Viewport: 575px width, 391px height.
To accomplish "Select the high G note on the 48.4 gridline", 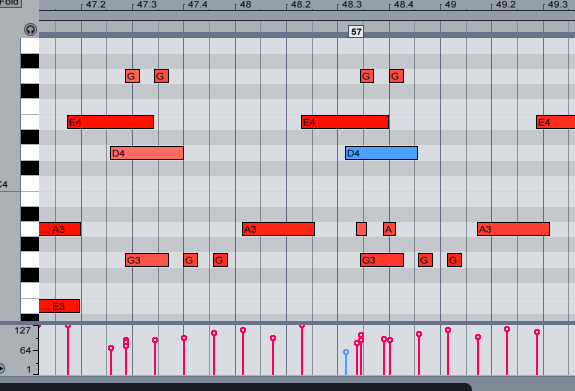I will click(396, 76).
